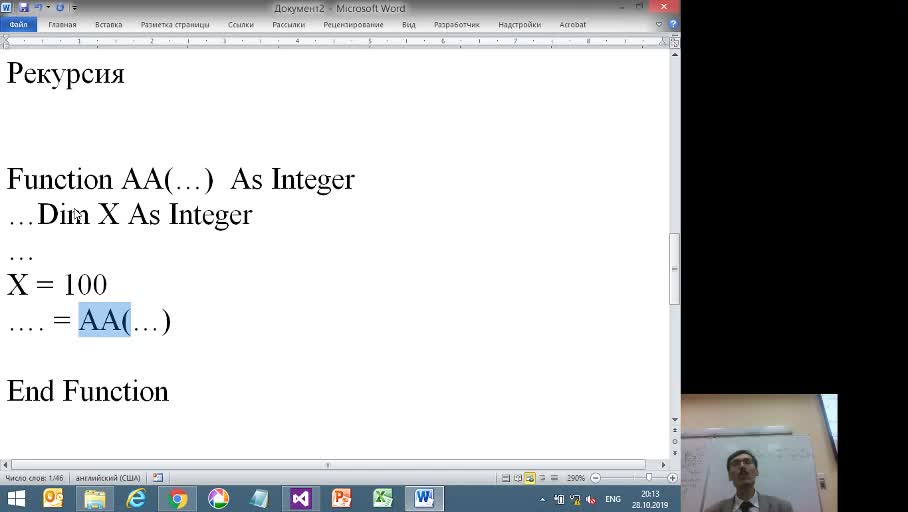Click the zoom out minus button
Screen dimensions: 908x512
pyautogui.click(x=595, y=478)
